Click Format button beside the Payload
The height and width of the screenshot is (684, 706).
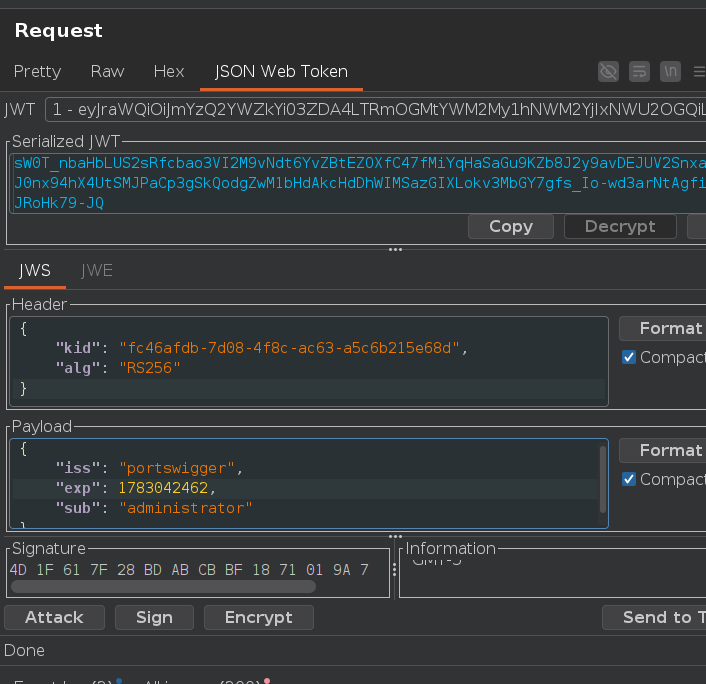pyautogui.click(x=663, y=451)
